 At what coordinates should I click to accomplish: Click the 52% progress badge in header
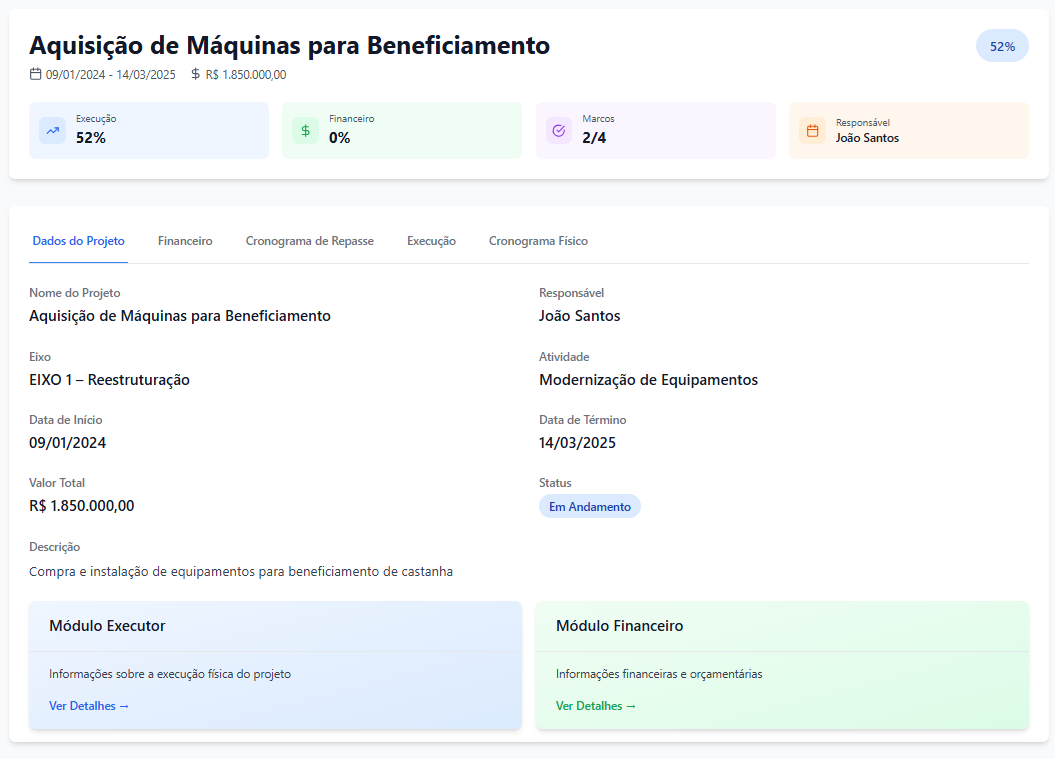pyautogui.click(x=1002, y=46)
